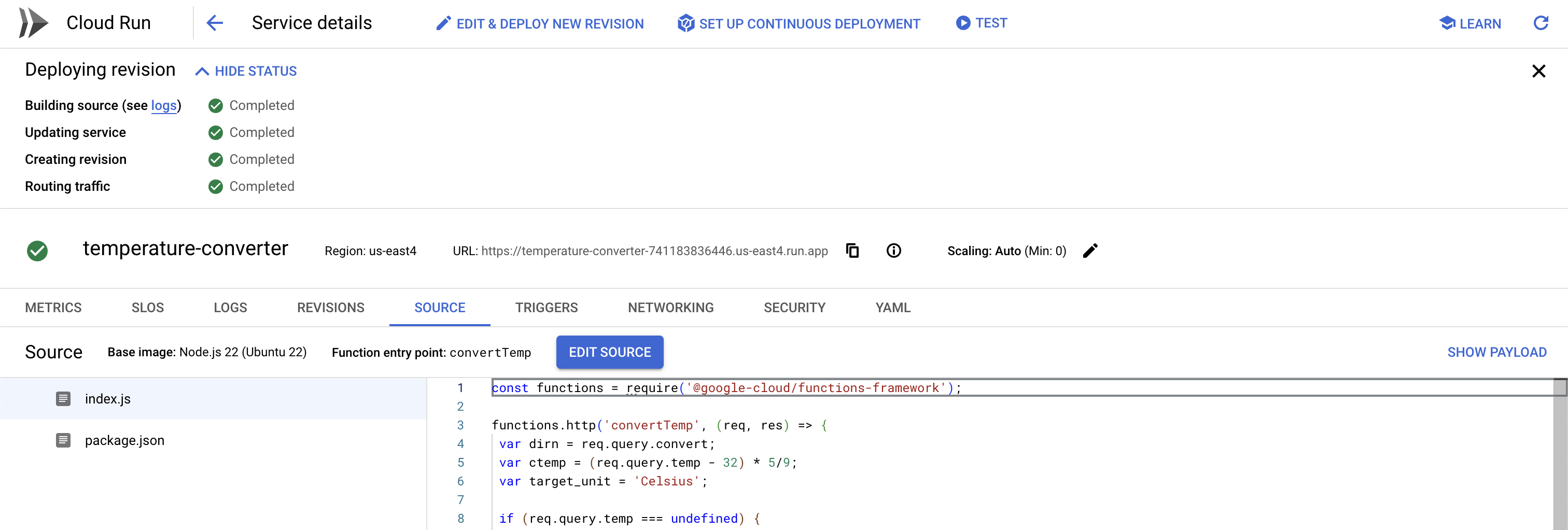This screenshot has width=1568, height=530.
Task: Click the functions.http convertTemp line
Action: click(659, 425)
